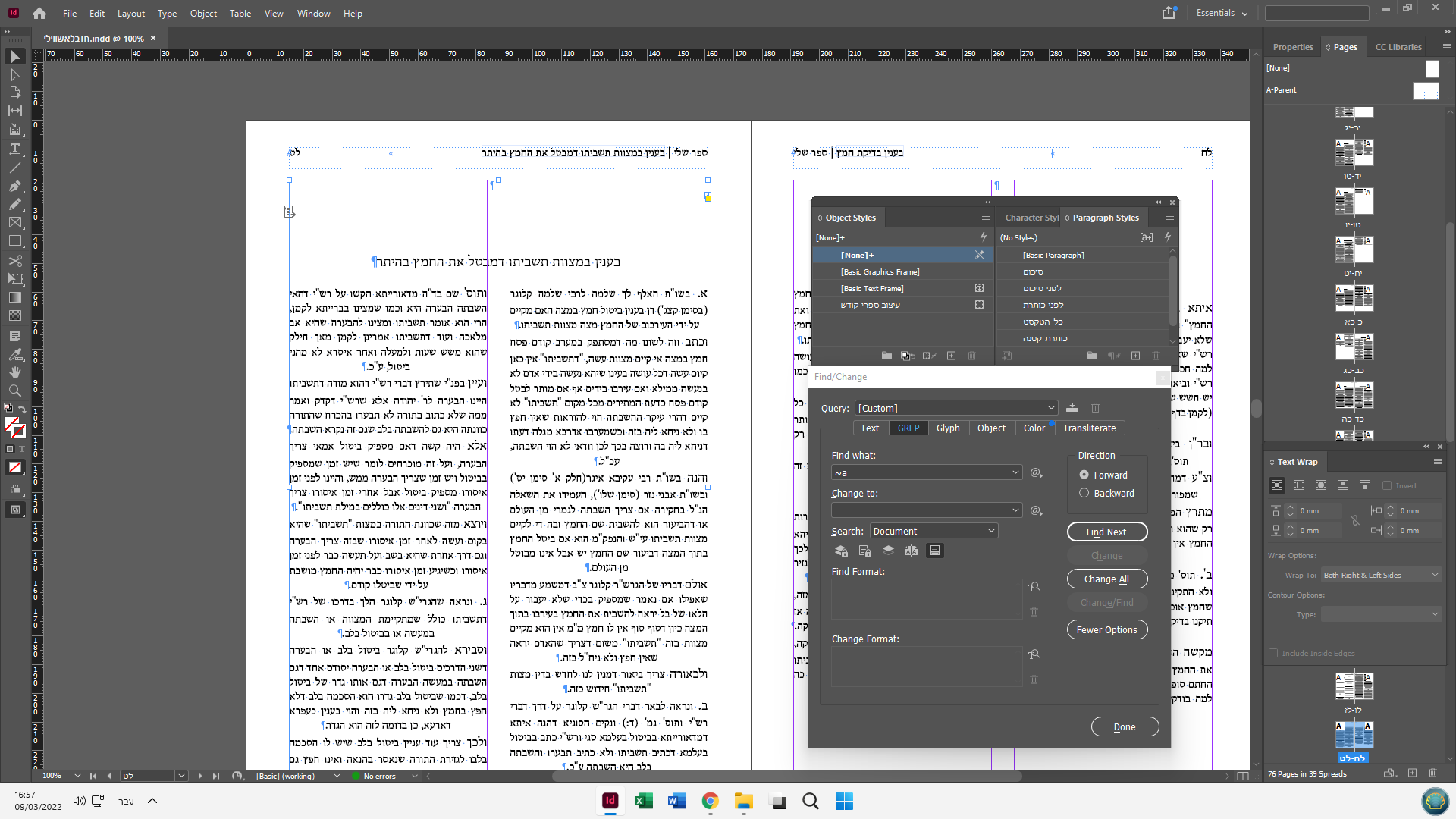Toggle Include Footnotes search option
The image size is (1456, 819).
[934, 551]
